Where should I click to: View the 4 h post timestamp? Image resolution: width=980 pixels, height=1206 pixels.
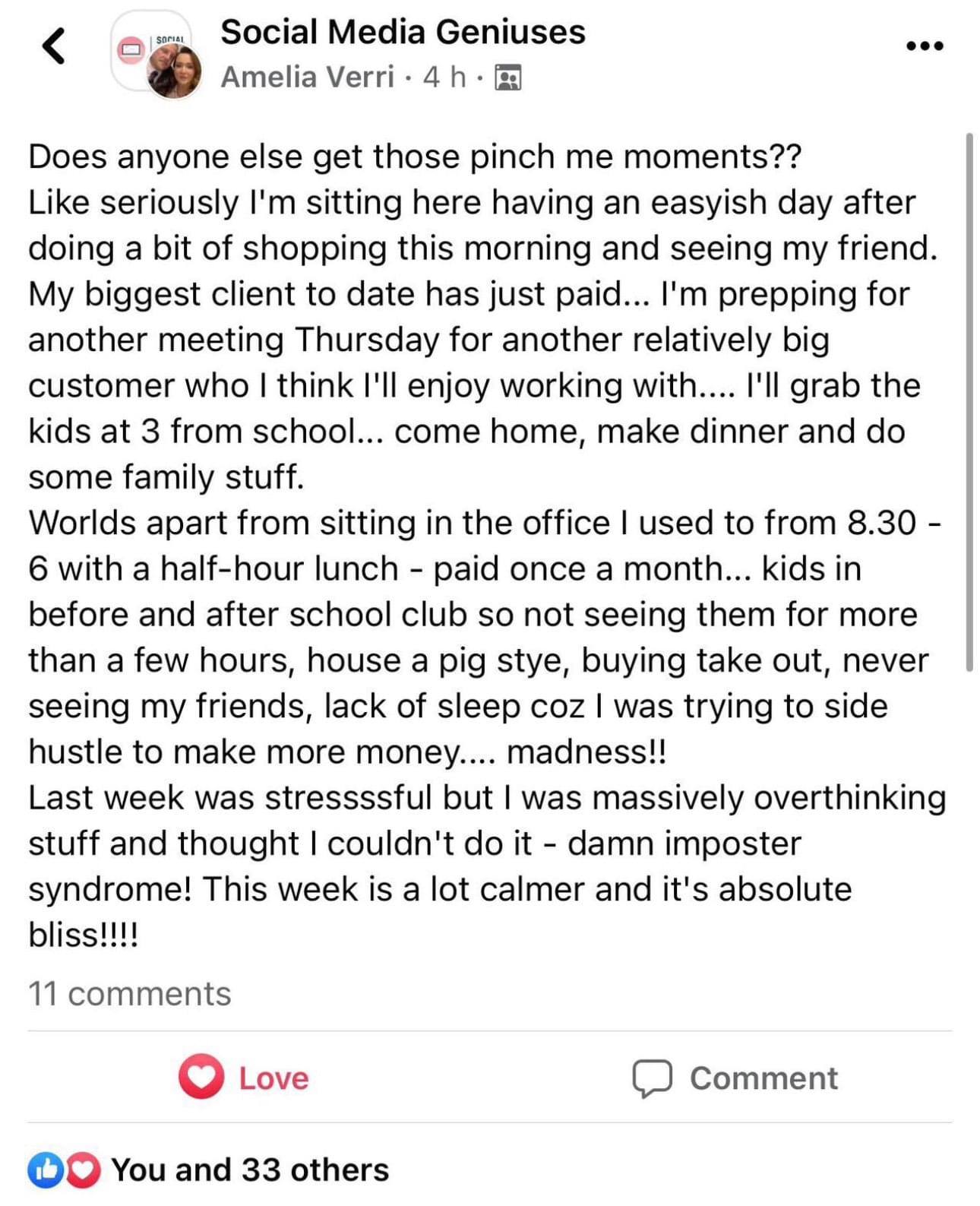[x=444, y=77]
